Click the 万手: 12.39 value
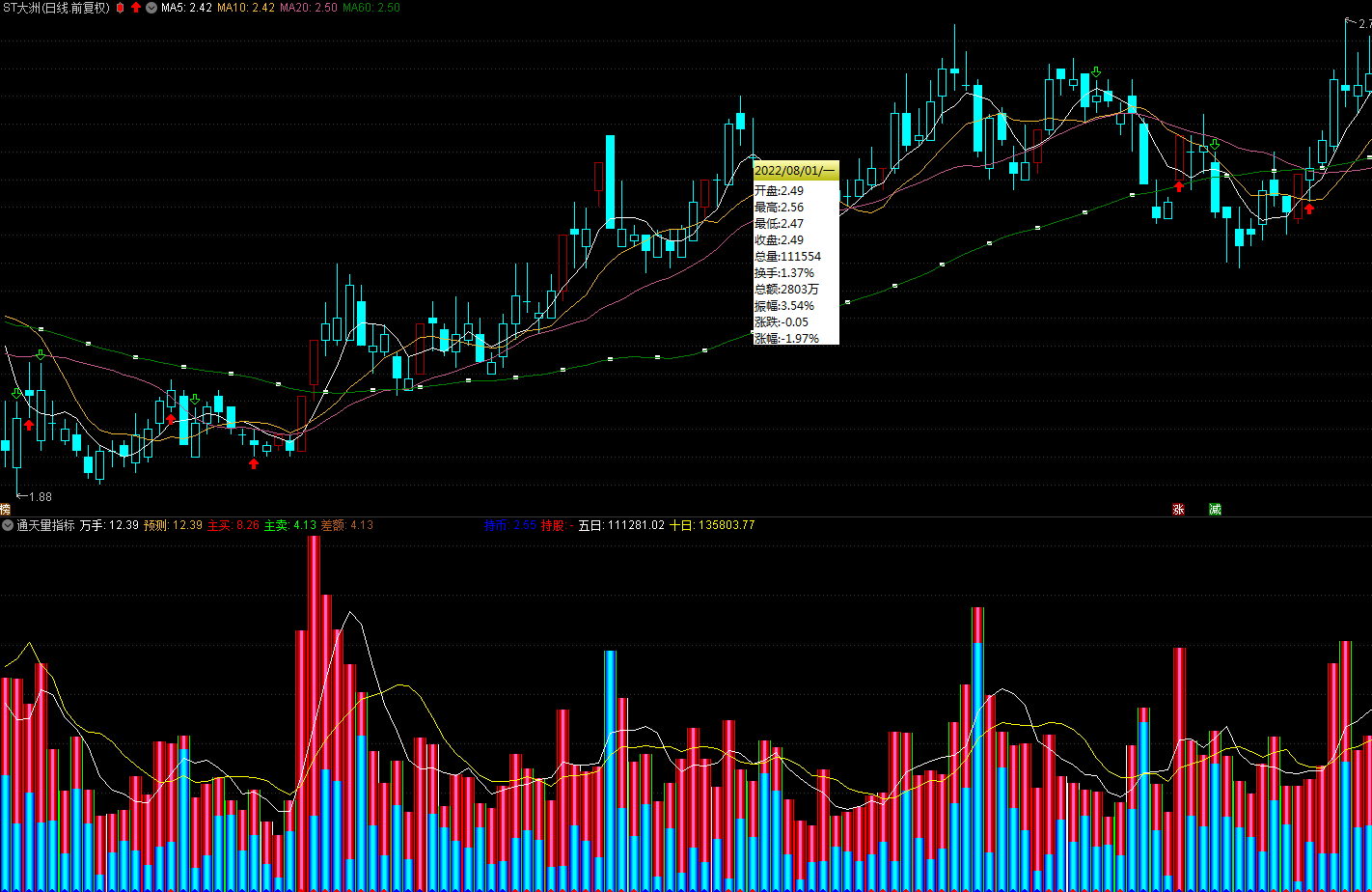The image size is (1372, 892). tap(109, 525)
